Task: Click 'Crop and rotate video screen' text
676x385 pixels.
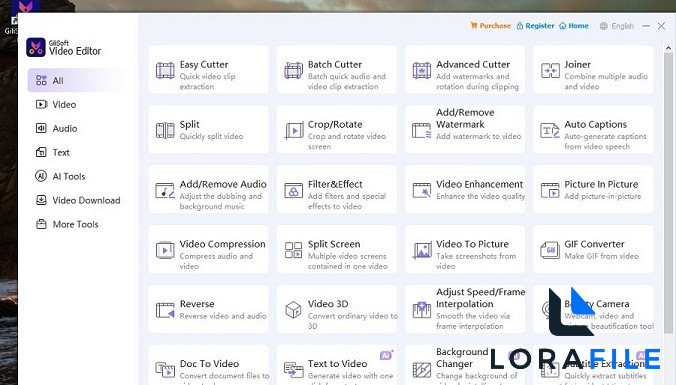Action: tap(347, 141)
